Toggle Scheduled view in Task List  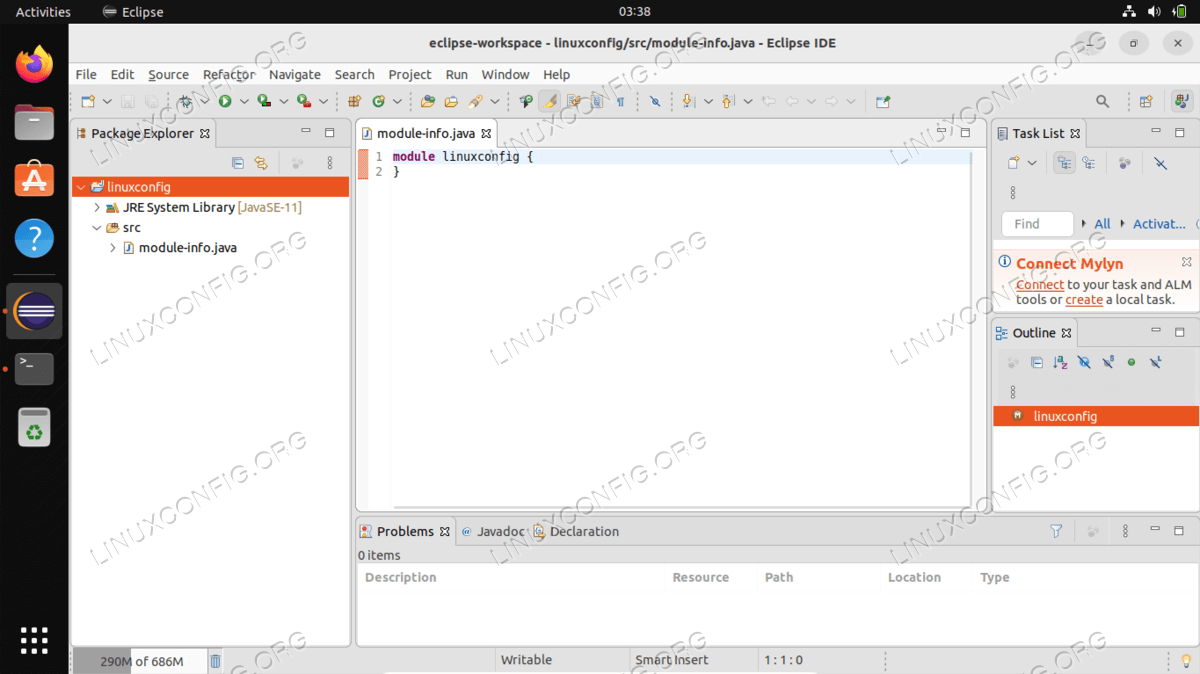click(x=1088, y=163)
